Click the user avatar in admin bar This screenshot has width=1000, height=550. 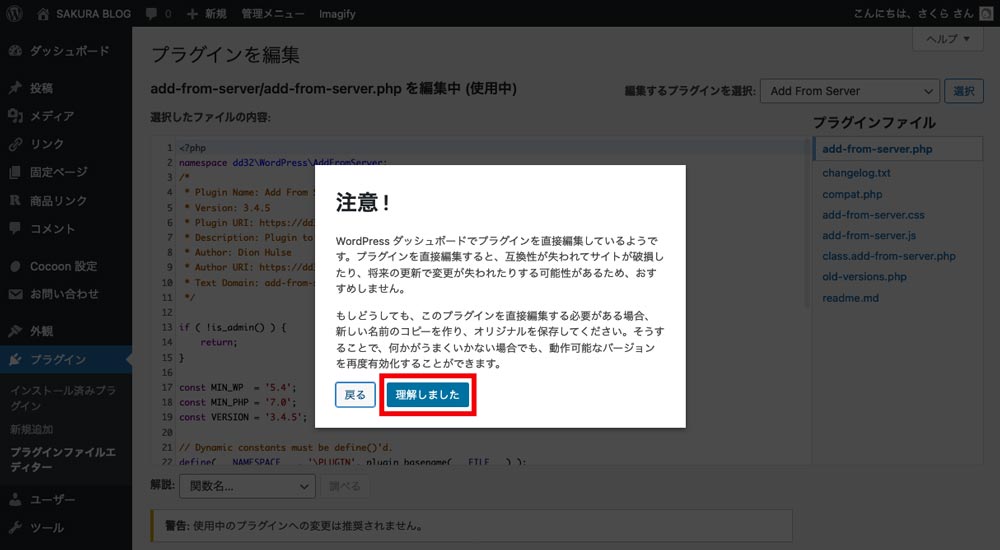point(986,14)
